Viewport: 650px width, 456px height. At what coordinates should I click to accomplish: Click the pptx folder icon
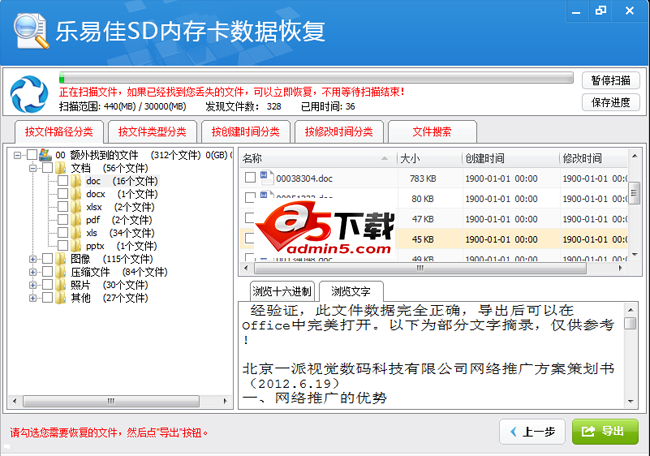(76, 245)
